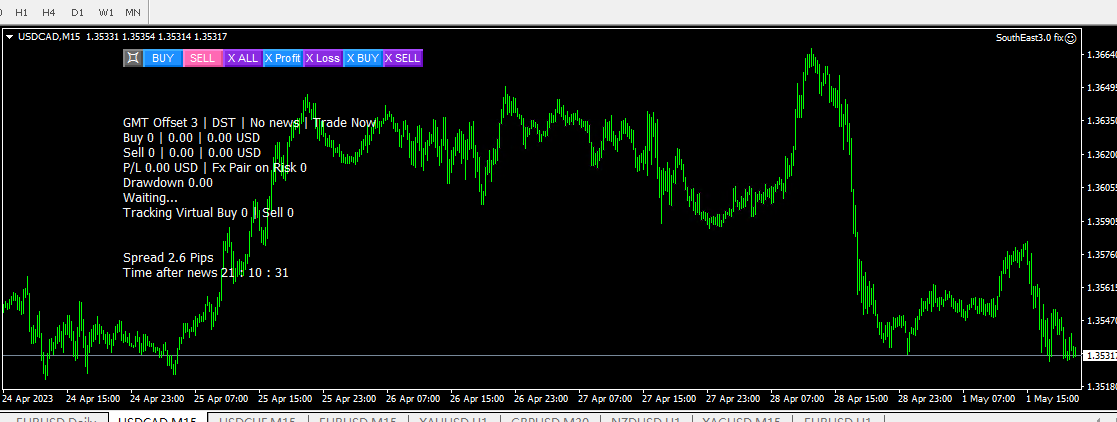
Task: Click the smiley face icon next to SouthEast3.0 fx
Action: pyautogui.click(x=1071, y=38)
